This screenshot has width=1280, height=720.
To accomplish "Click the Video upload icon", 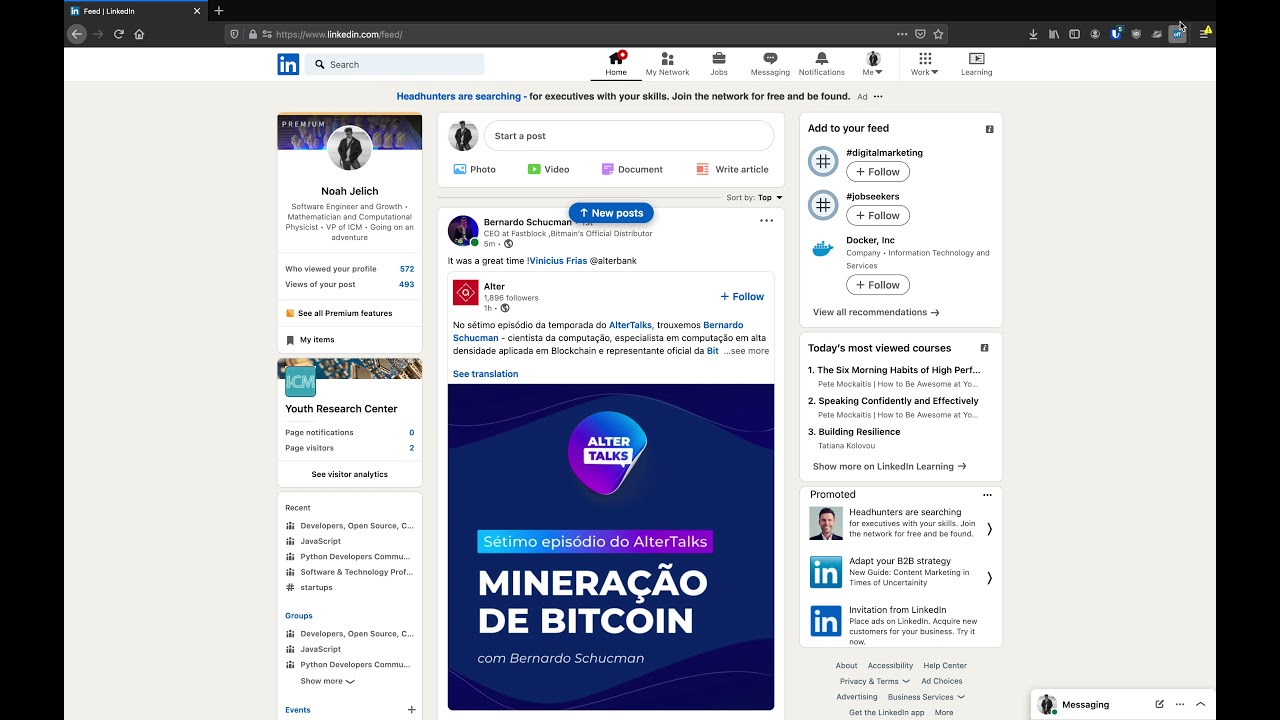I will pos(533,169).
